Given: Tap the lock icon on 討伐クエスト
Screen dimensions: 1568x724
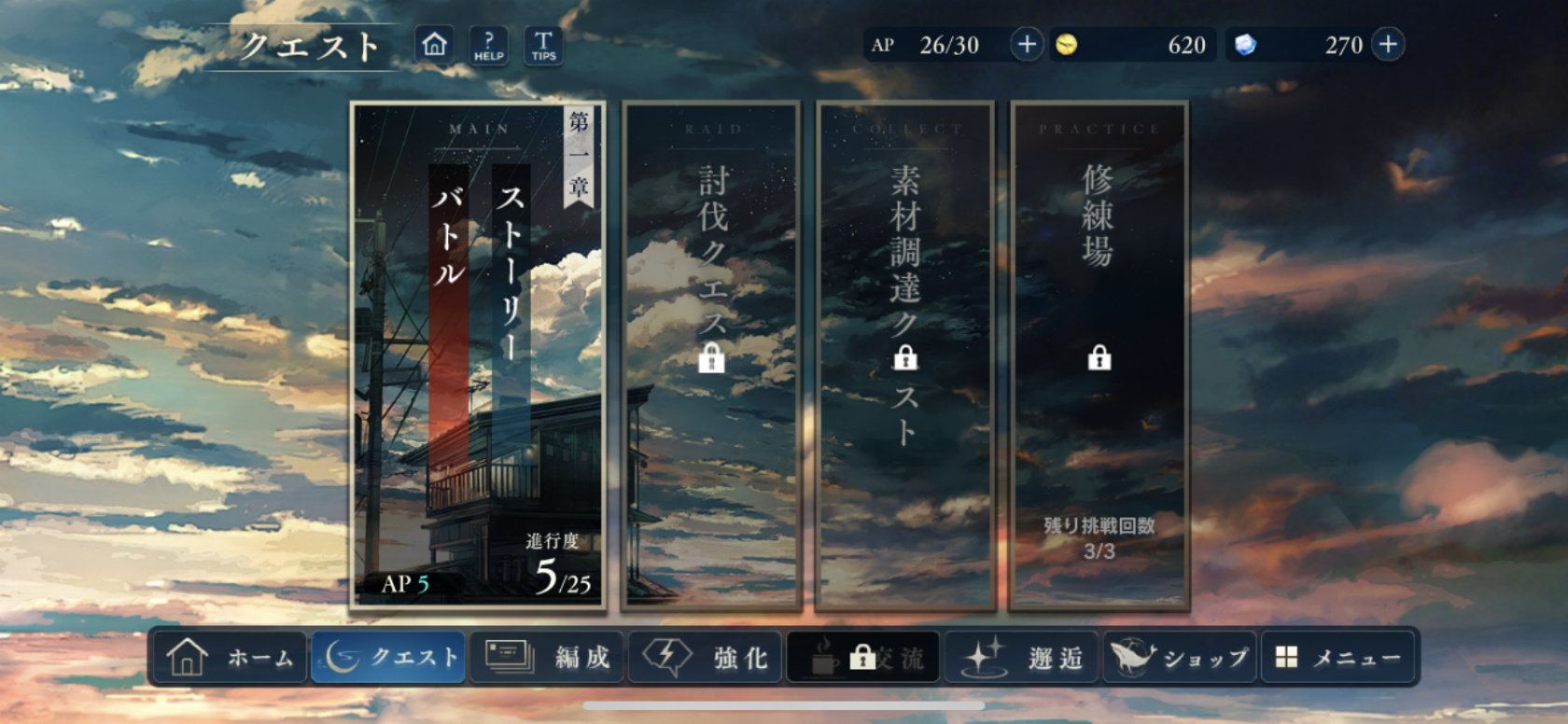Looking at the screenshot, I should pyautogui.click(x=711, y=357).
